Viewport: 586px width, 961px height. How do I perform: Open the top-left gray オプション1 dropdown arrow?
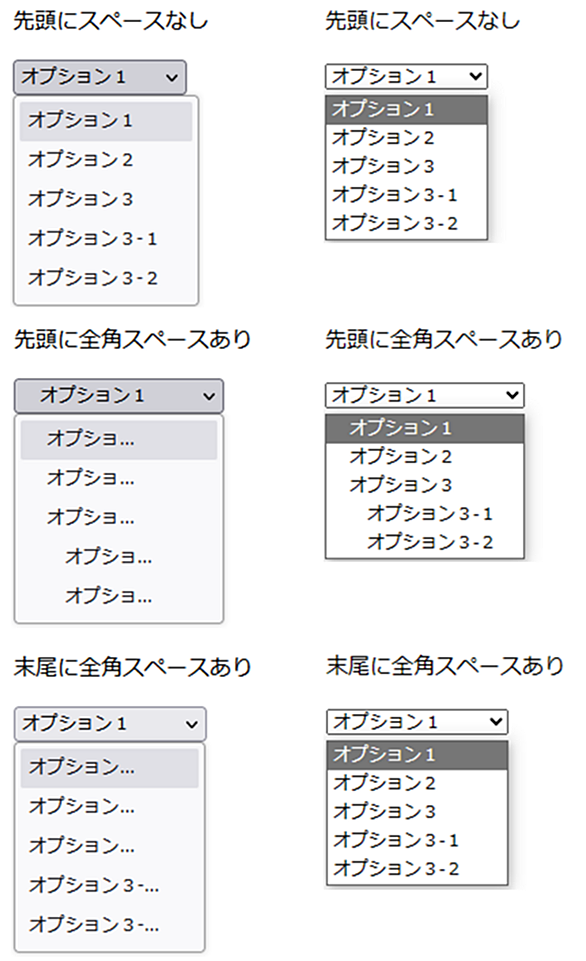pyautogui.click(x=172, y=78)
